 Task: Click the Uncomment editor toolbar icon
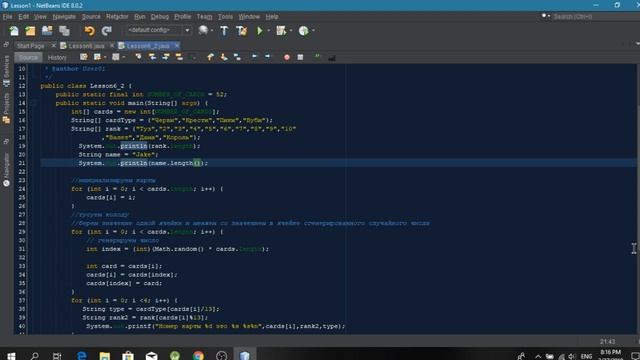pyautogui.click(x=331, y=58)
